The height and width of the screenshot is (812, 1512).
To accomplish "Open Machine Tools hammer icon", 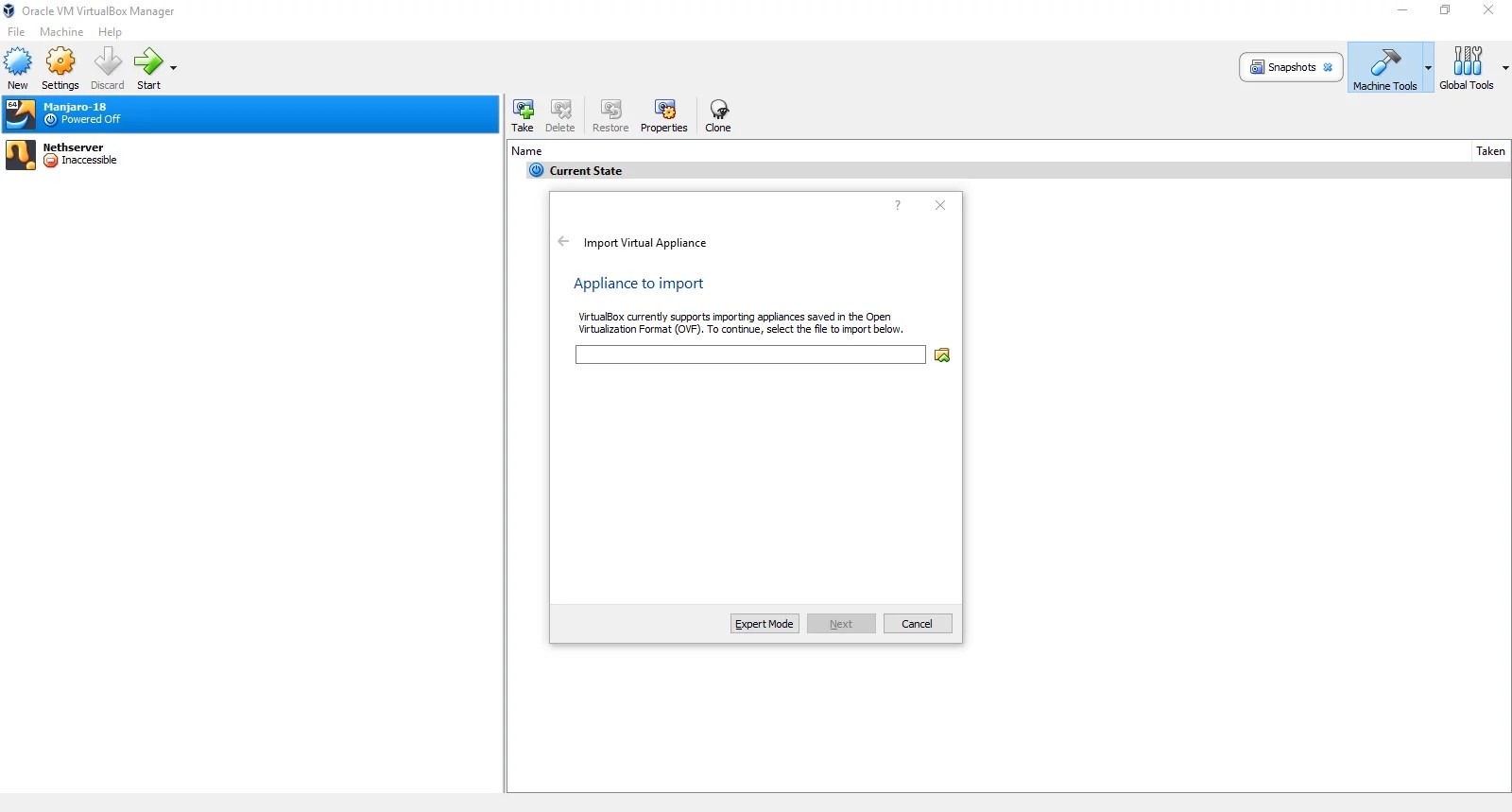I will point(1385,62).
